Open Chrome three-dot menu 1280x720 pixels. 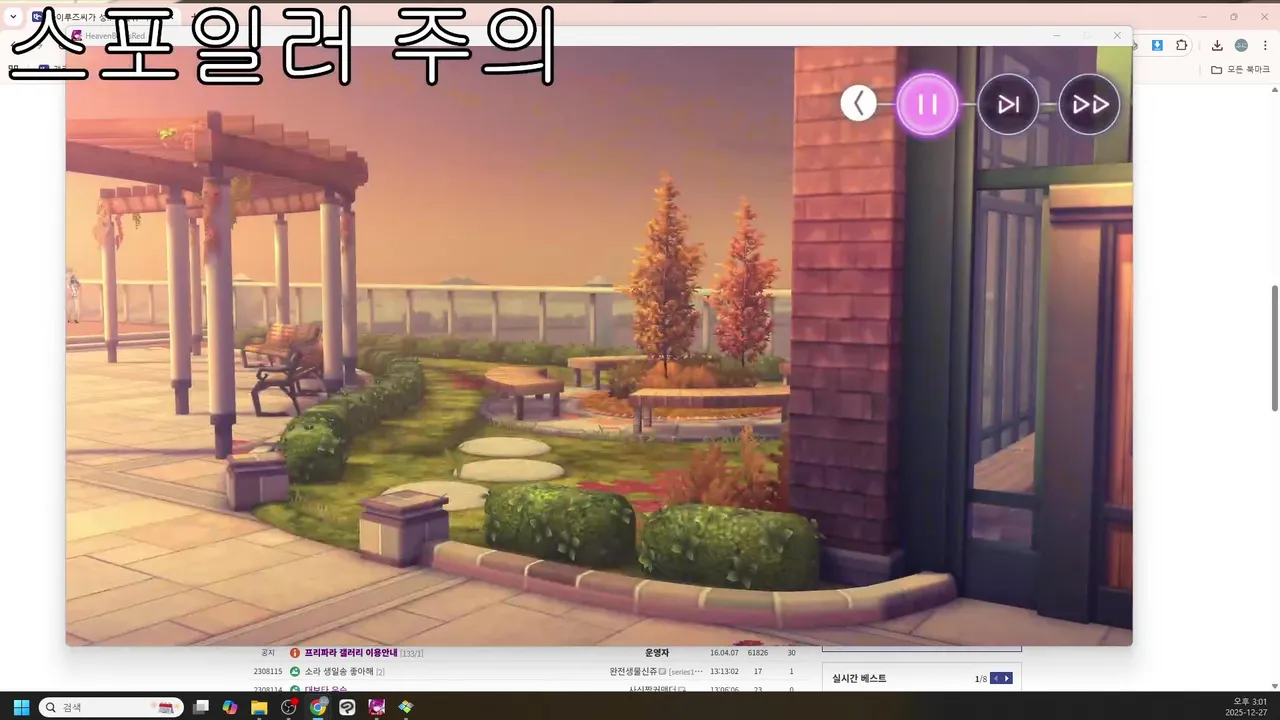[x=1265, y=45]
